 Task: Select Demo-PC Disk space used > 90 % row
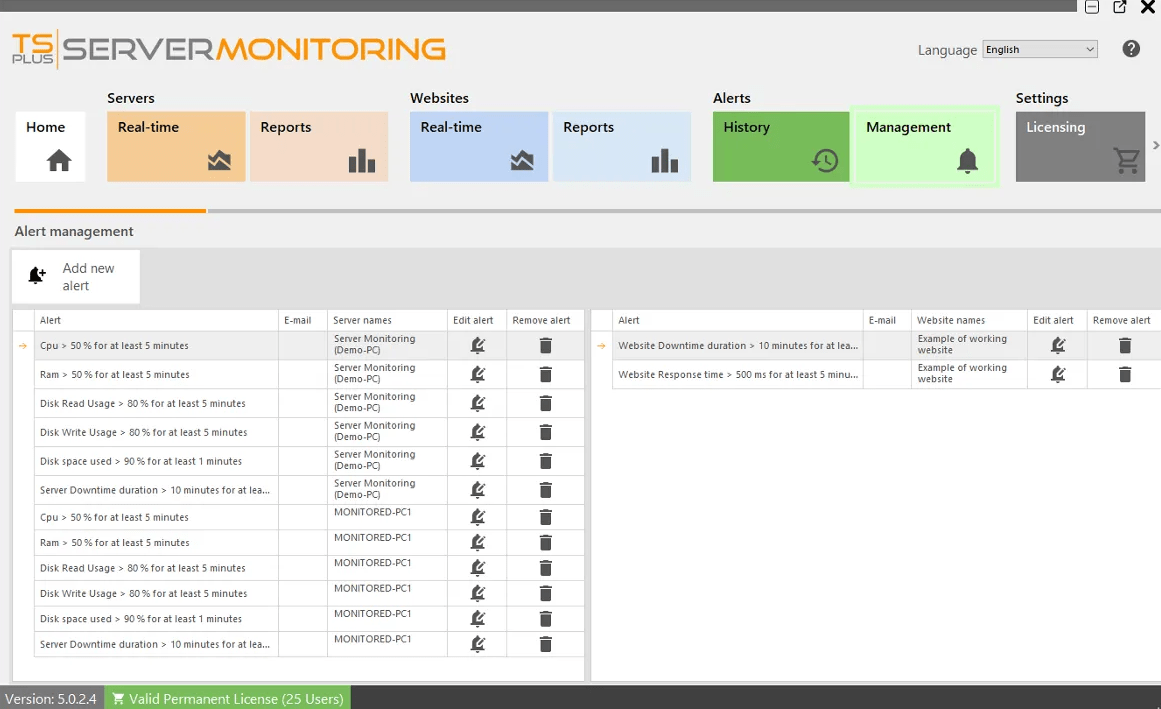[298, 461]
